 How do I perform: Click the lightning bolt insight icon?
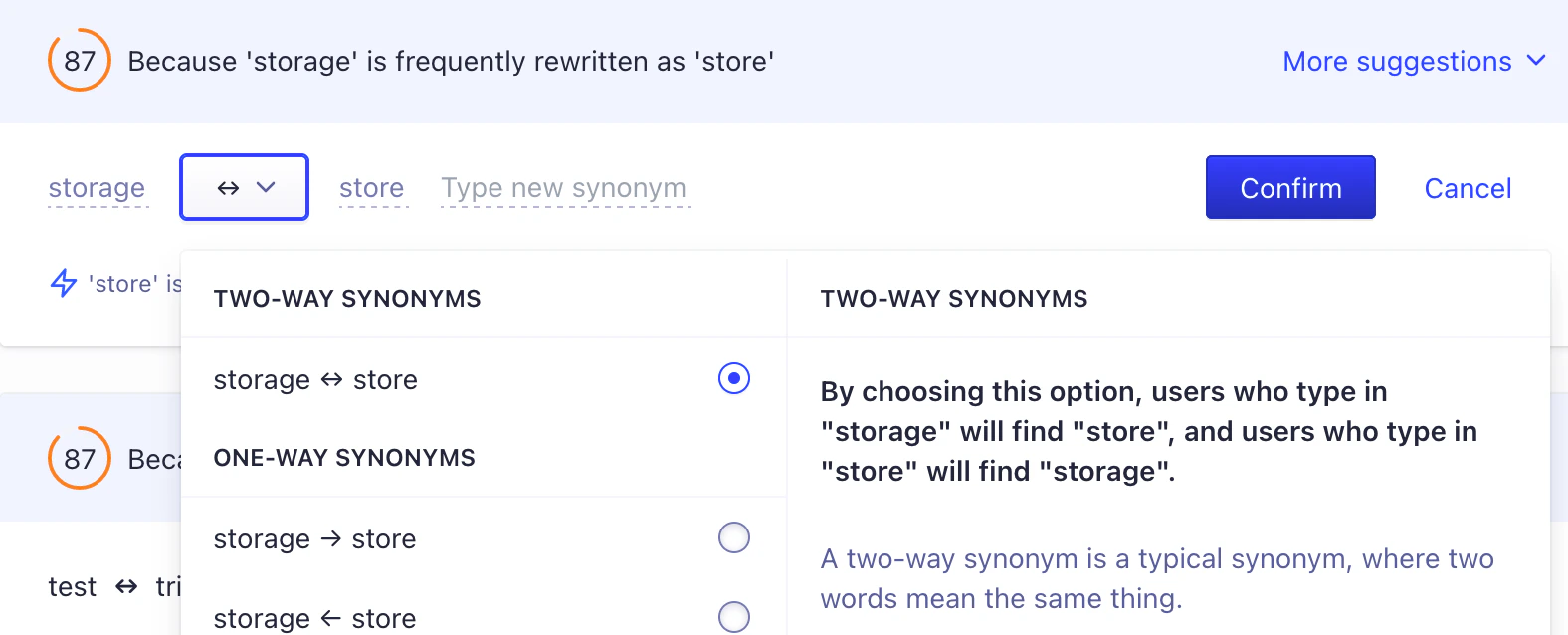point(62,284)
